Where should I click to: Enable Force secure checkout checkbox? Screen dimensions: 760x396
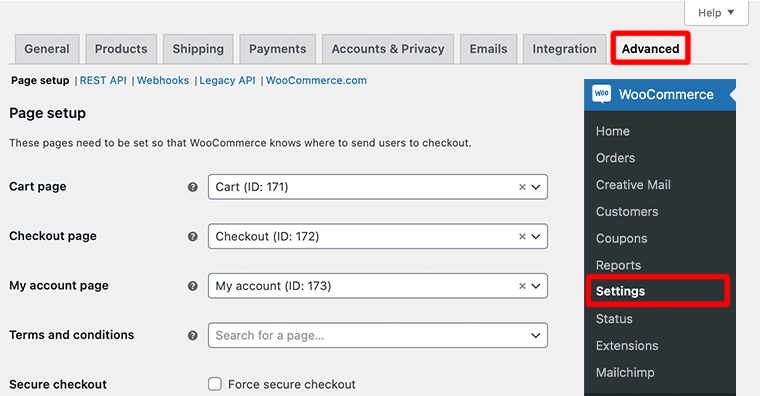pos(215,384)
